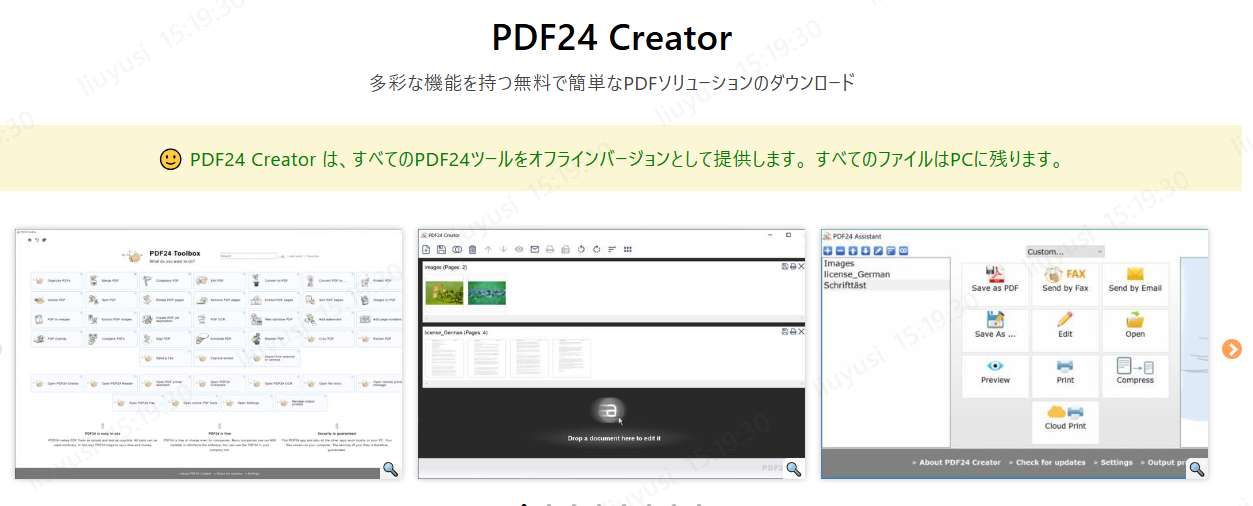
Task: Click the save disk icon in PDF24 Creator toolbar
Action: pyautogui.click(x=441, y=250)
